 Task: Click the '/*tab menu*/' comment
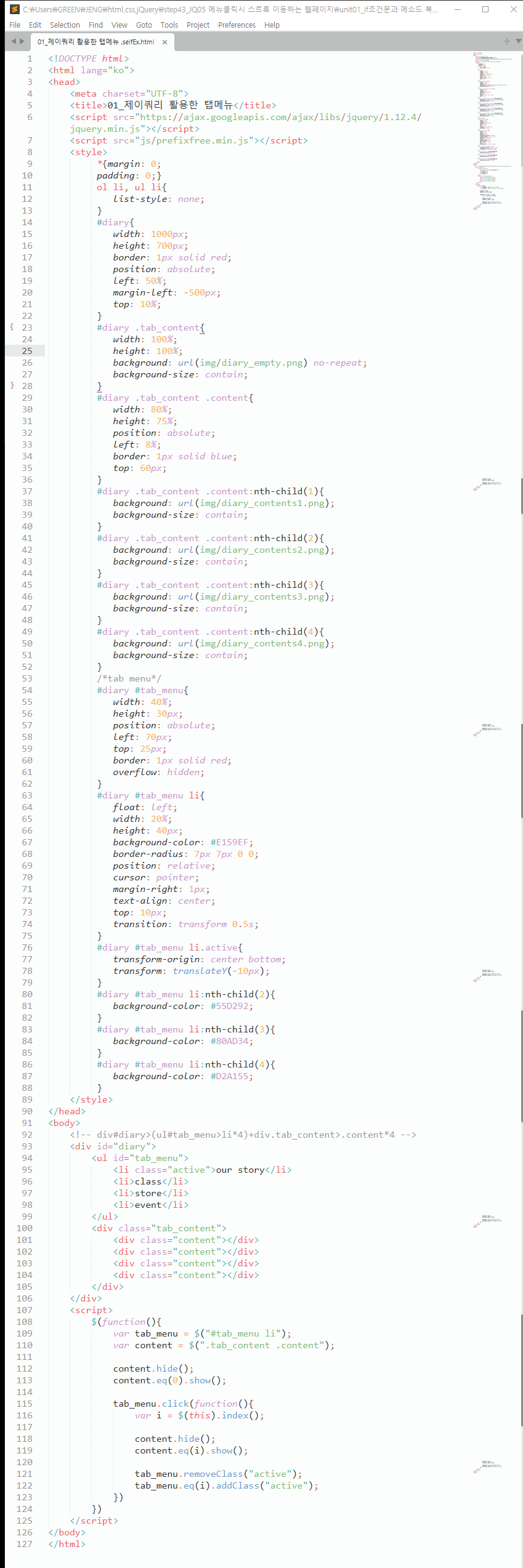pyautogui.click(x=129, y=678)
